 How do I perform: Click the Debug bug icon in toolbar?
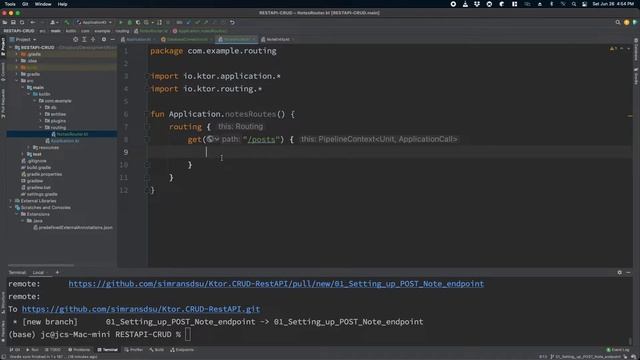pyautogui.click(x=130, y=22)
